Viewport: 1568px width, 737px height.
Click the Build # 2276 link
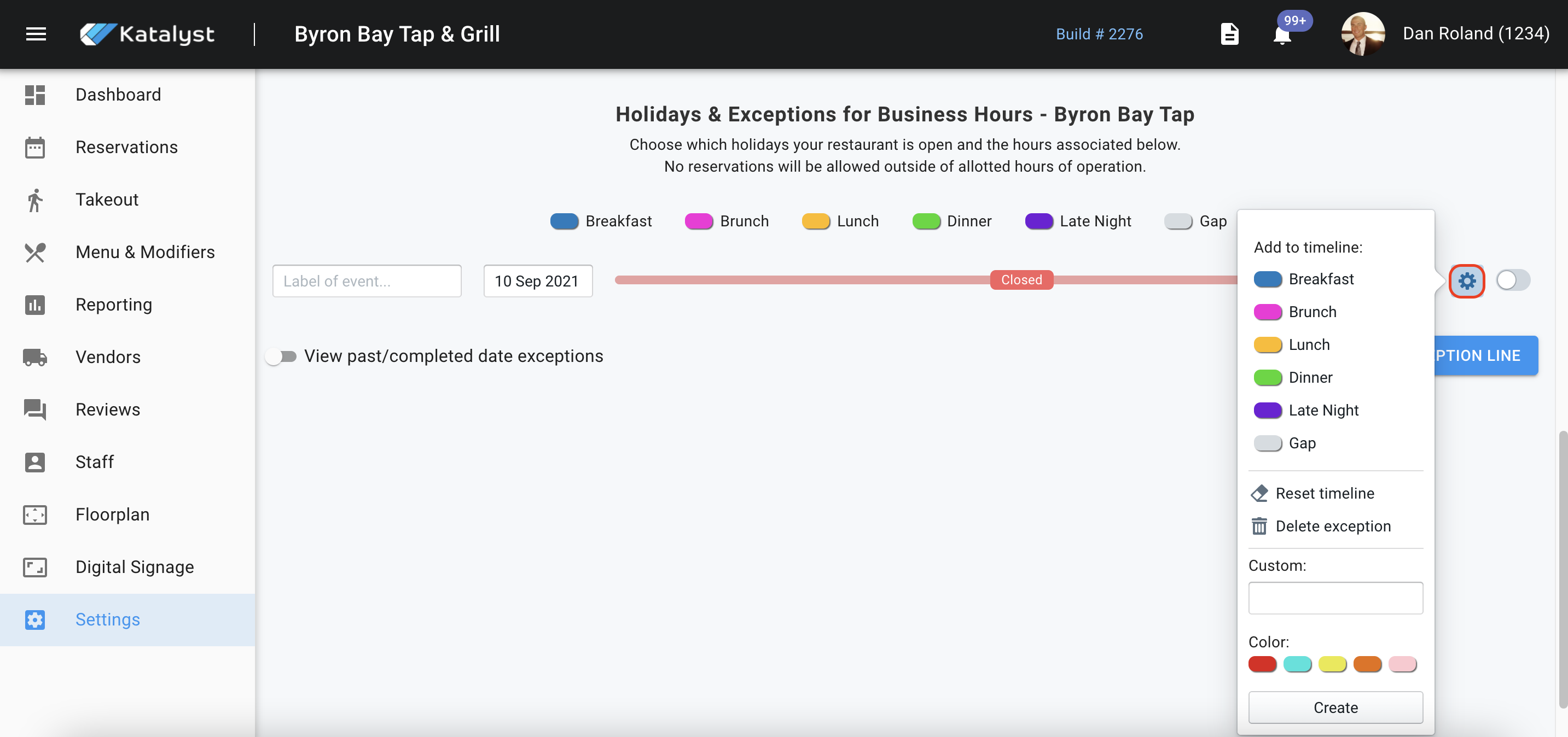click(1099, 34)
